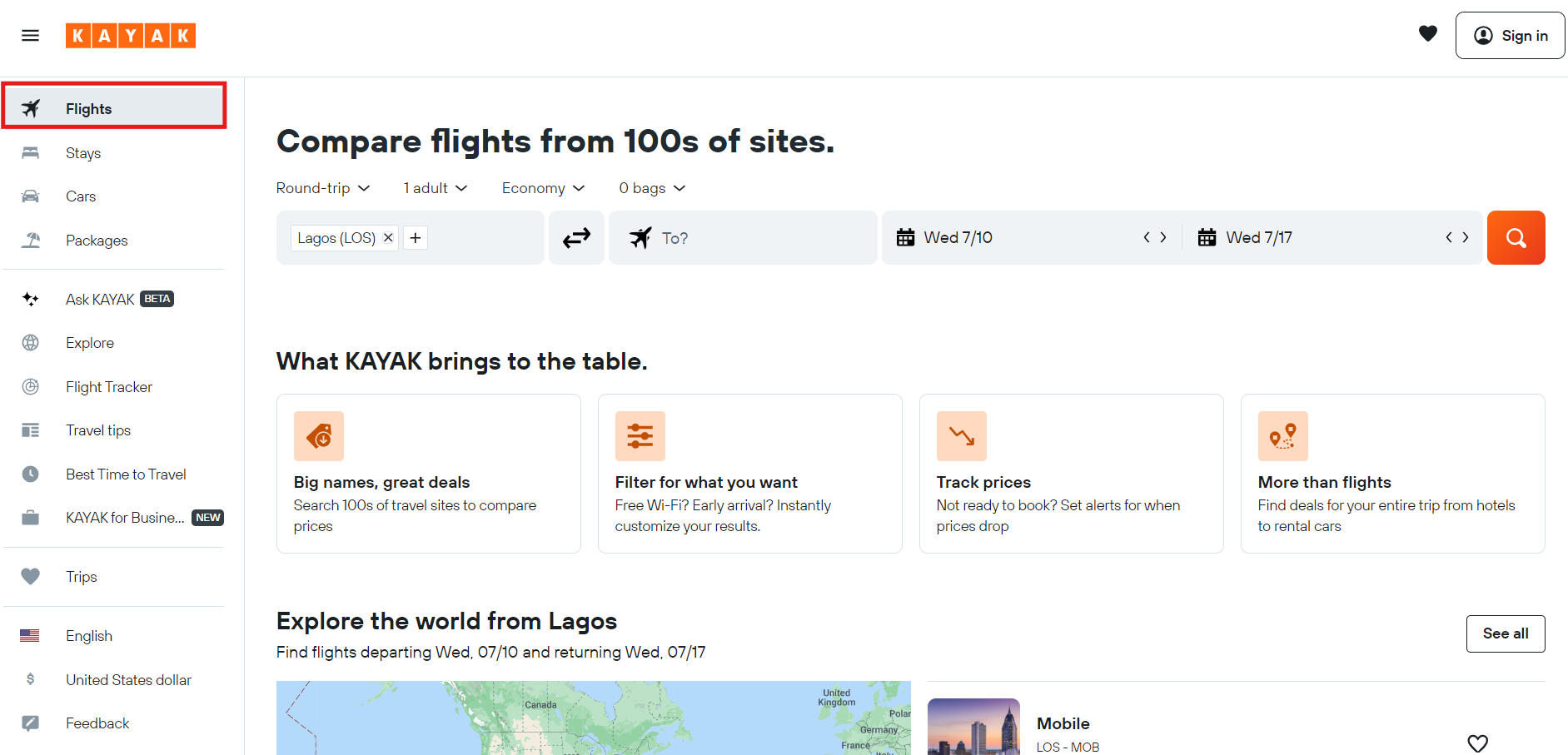1568x755 pixels.
Task: Save Mobile destination with heart
Action: click(1478, 743)
